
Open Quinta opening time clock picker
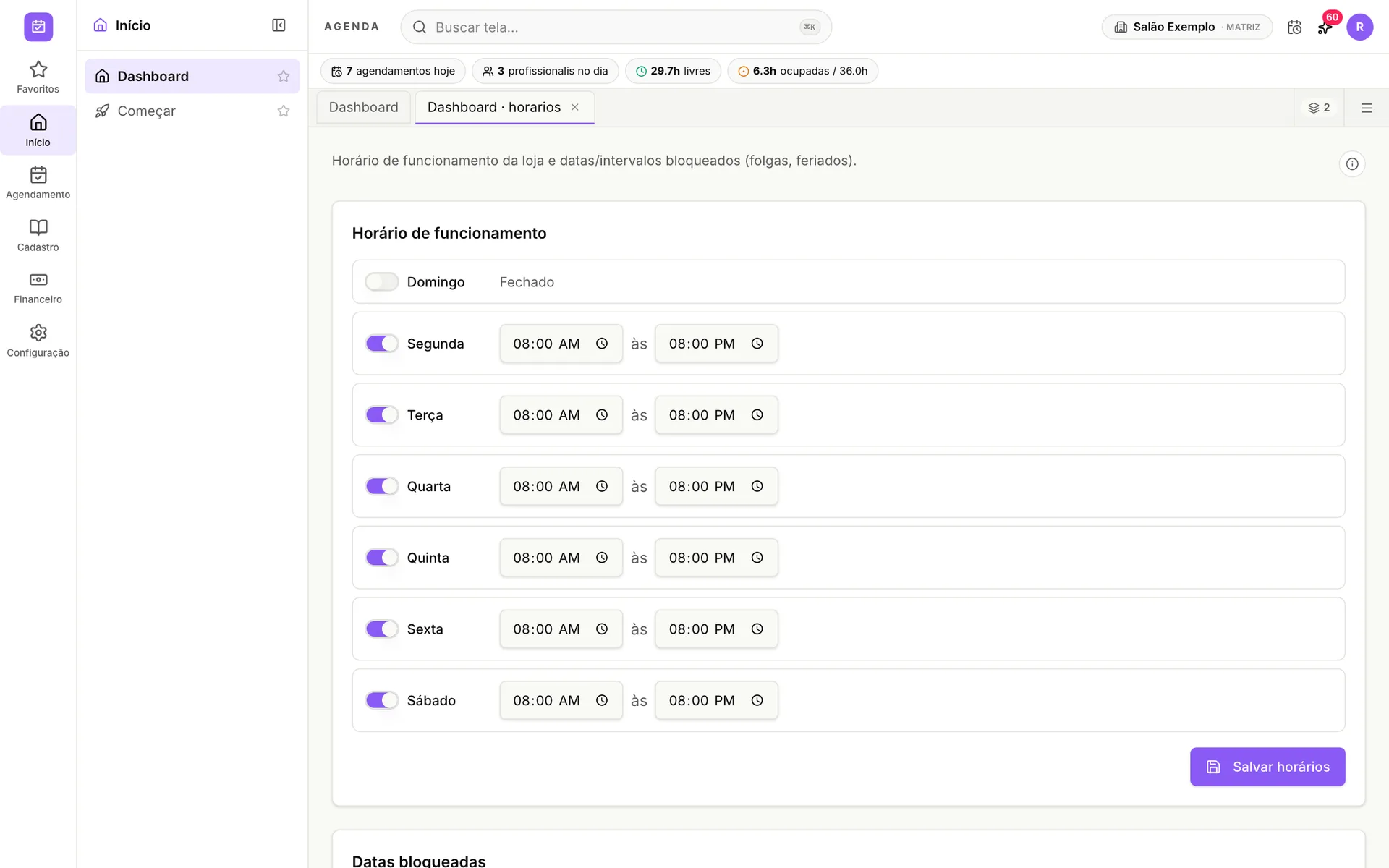[601, 558]
